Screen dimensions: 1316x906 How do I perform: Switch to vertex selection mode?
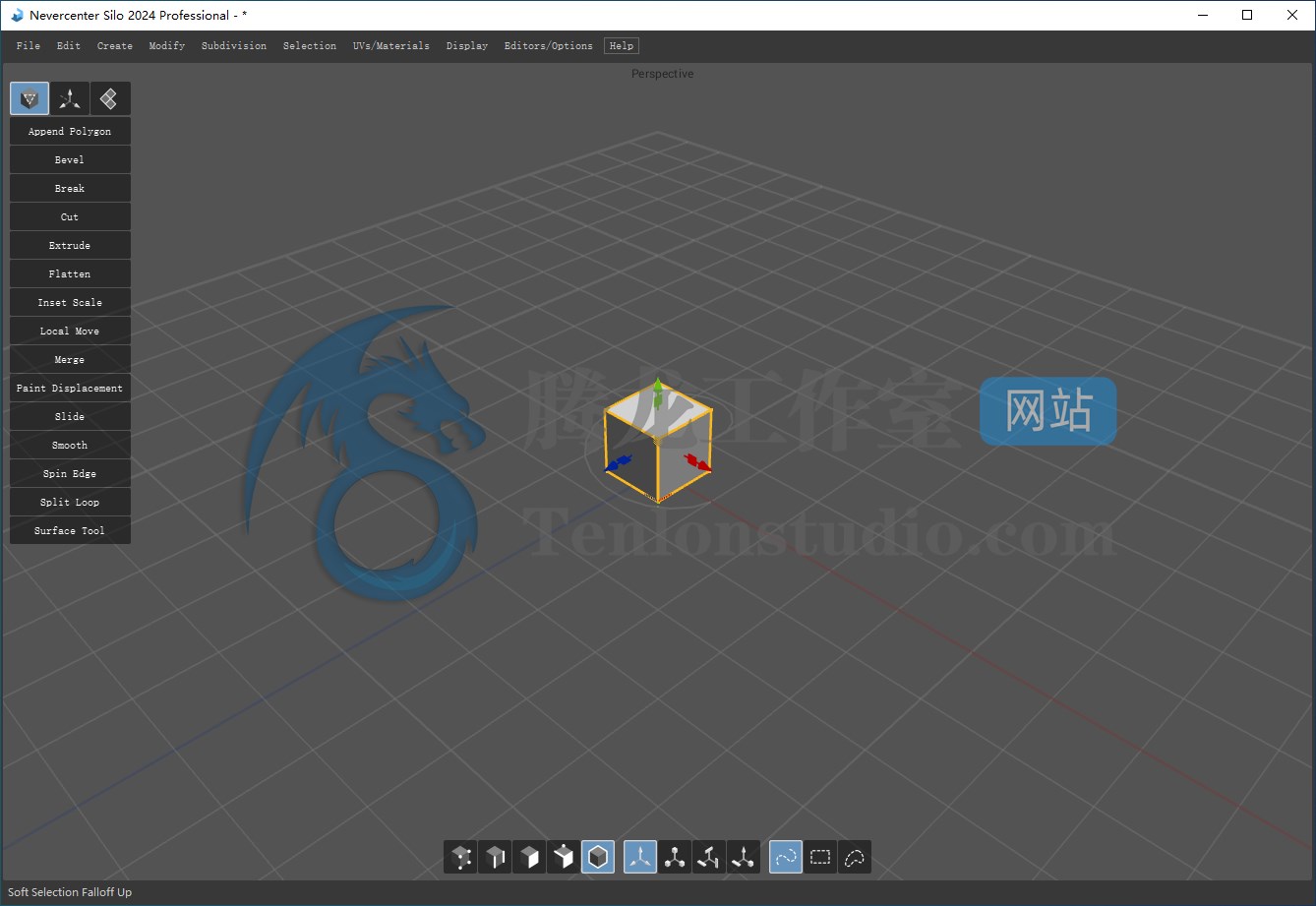tap(460, 857)
